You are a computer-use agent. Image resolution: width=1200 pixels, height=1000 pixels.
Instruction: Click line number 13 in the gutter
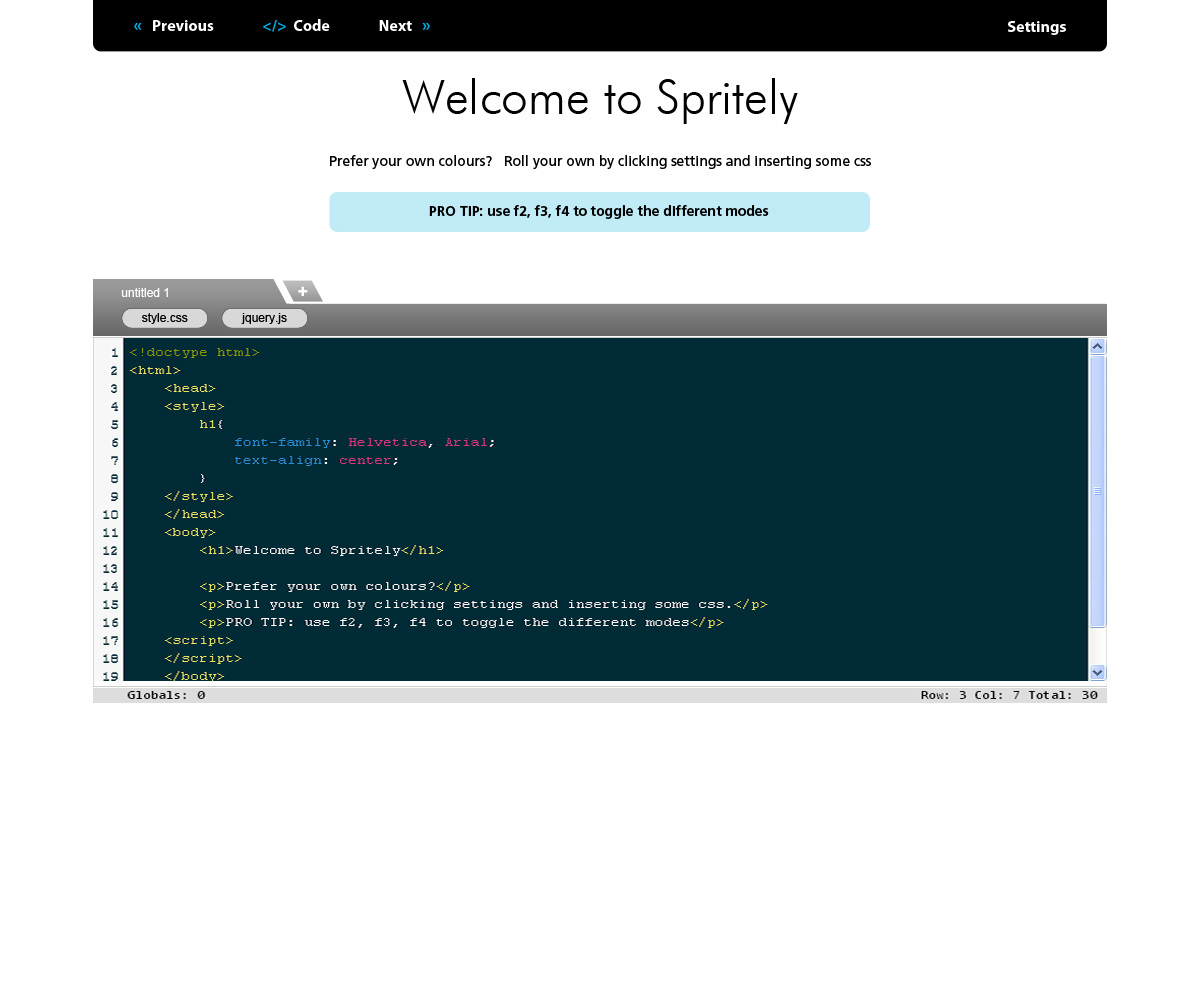110,568
